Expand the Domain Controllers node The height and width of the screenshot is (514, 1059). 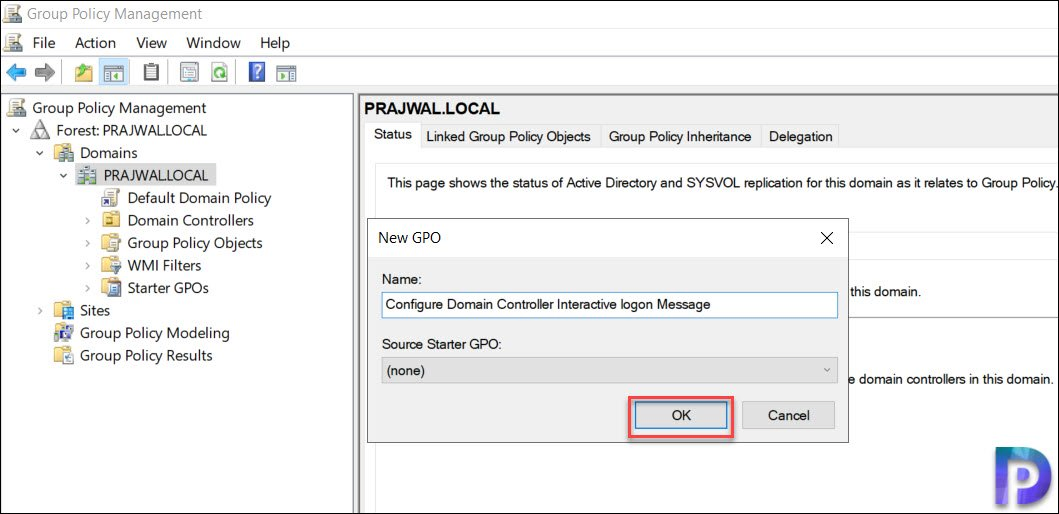coord(87,221)
